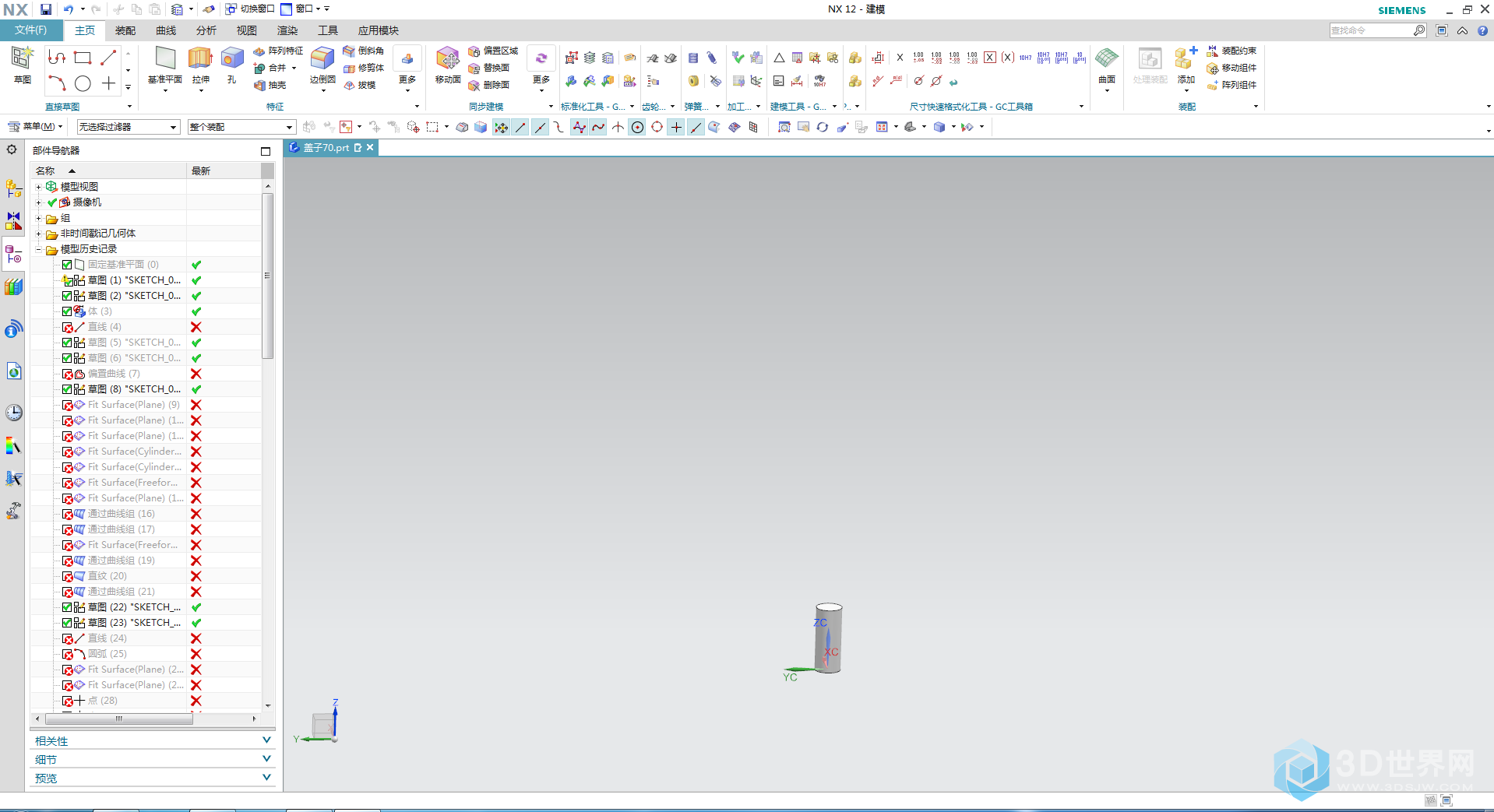Viewport: 1494px width, 812px height.
Task: Switch to the 曲线 ribbon tab
Action: (x=166, y=30)
